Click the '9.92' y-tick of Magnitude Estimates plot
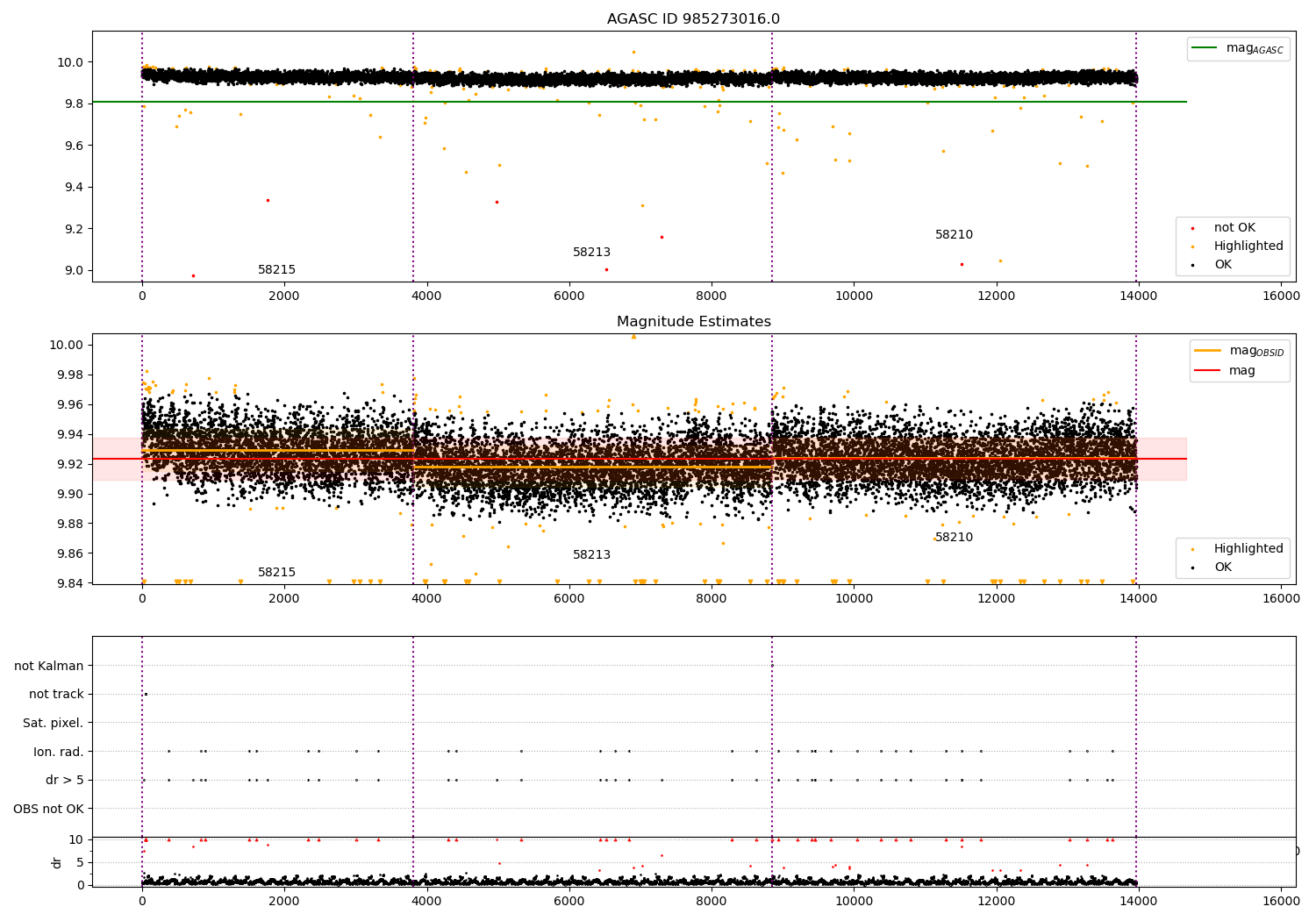The height and width of the screenshot is (921, 1316). (x=69, y=464)
